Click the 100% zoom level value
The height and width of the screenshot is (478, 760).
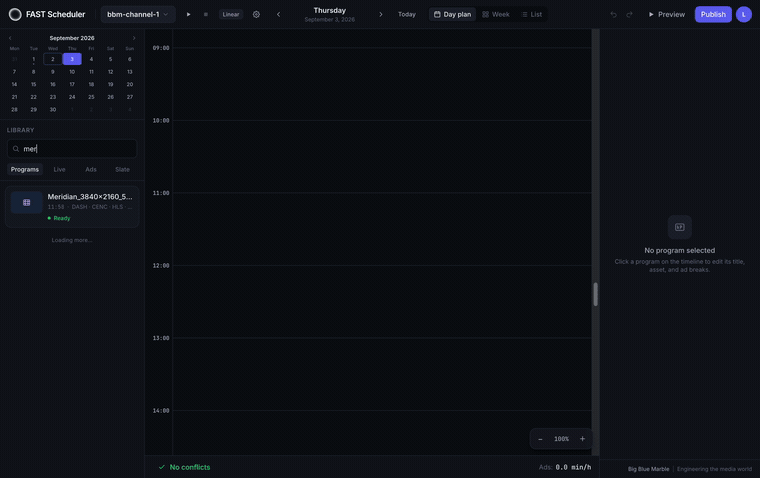pyautogui.click(x=561, y=439)
